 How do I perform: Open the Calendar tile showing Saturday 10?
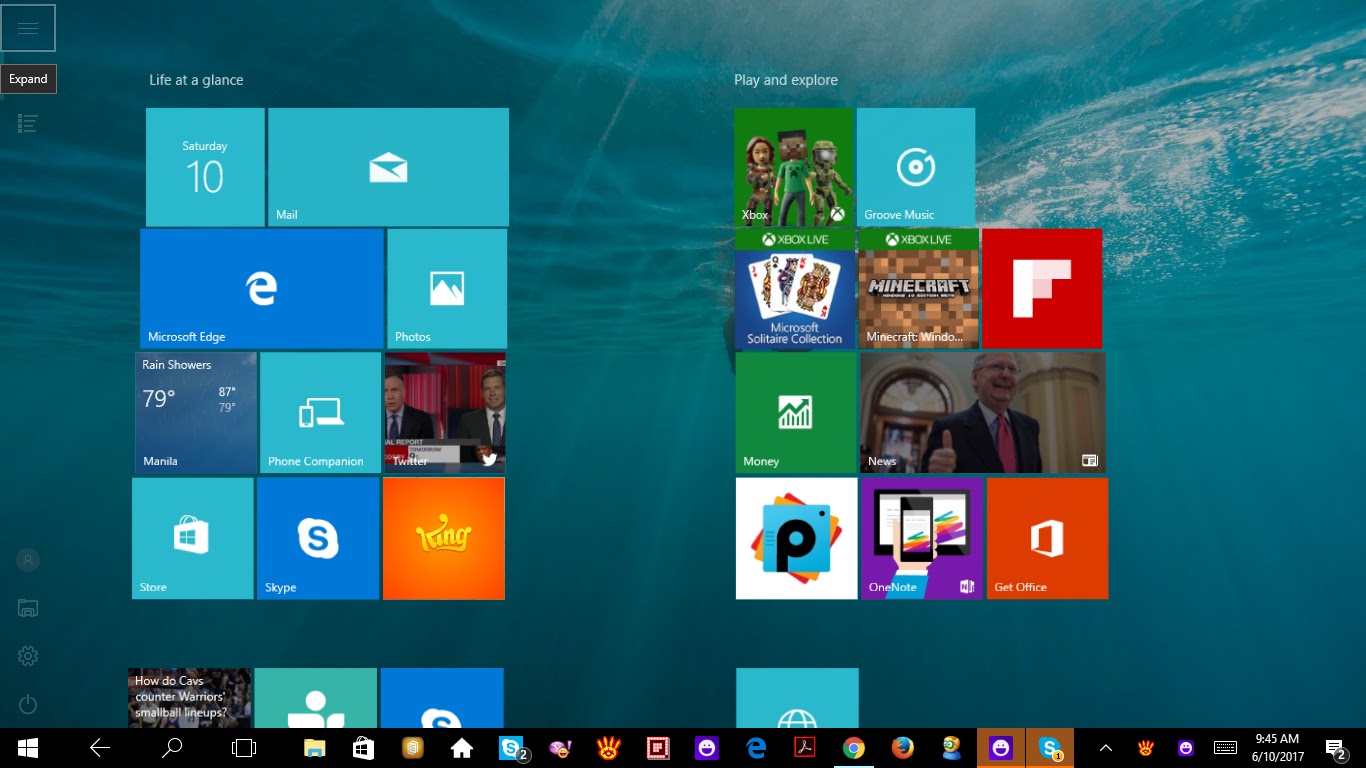click(205, 167)
